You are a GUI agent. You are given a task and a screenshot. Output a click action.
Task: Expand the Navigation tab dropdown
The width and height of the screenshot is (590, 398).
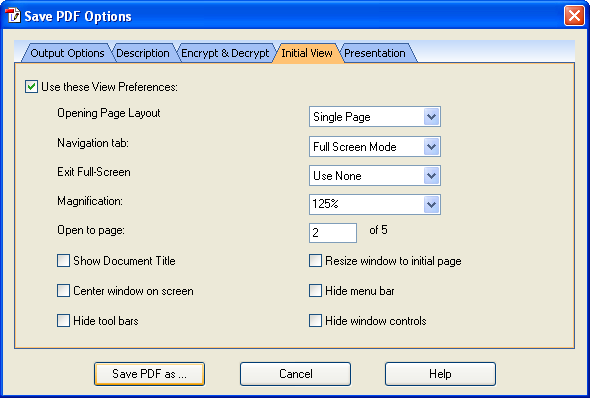(x=375, y=146)
